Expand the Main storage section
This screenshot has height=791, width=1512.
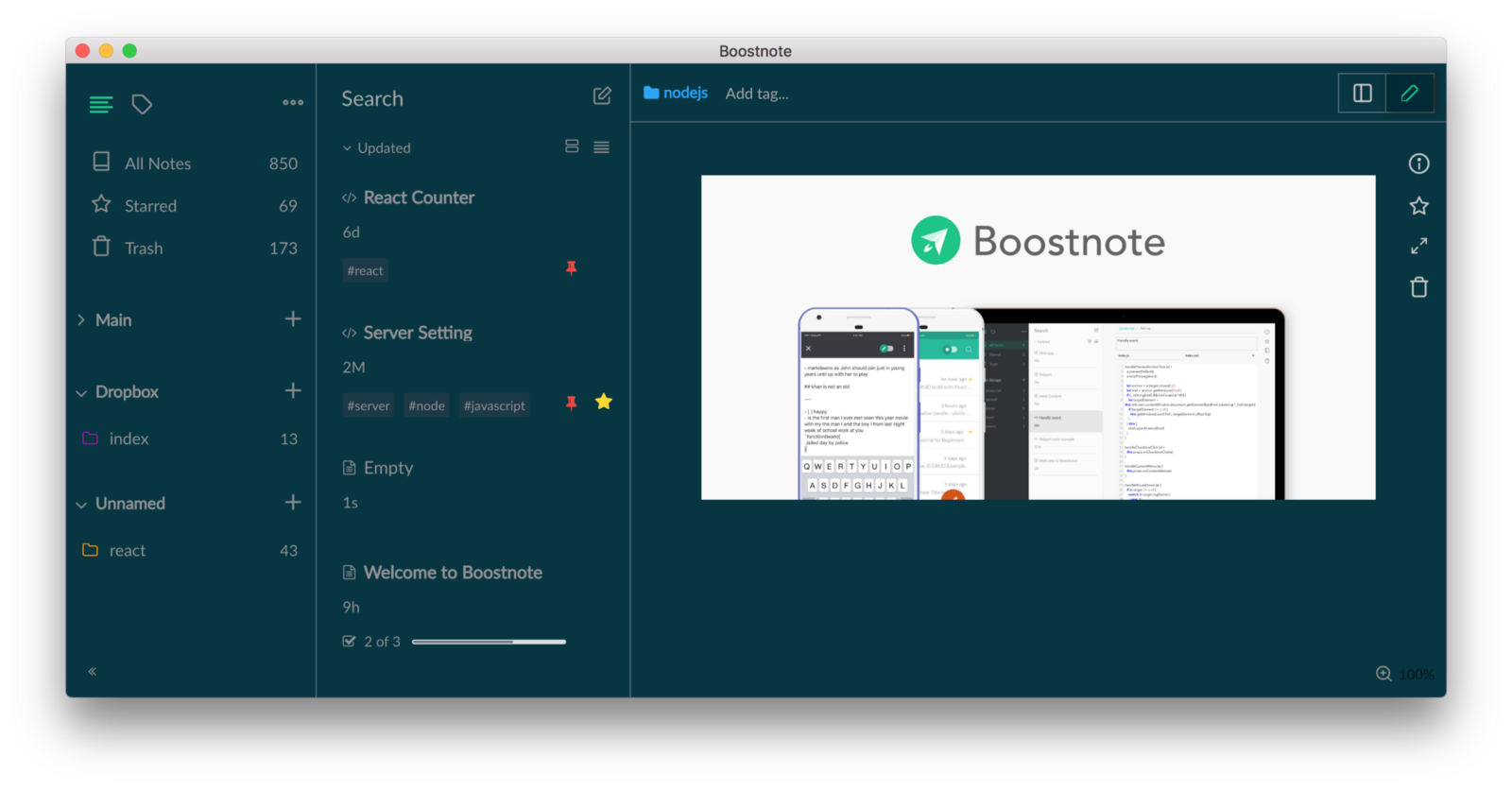(81, 320)
